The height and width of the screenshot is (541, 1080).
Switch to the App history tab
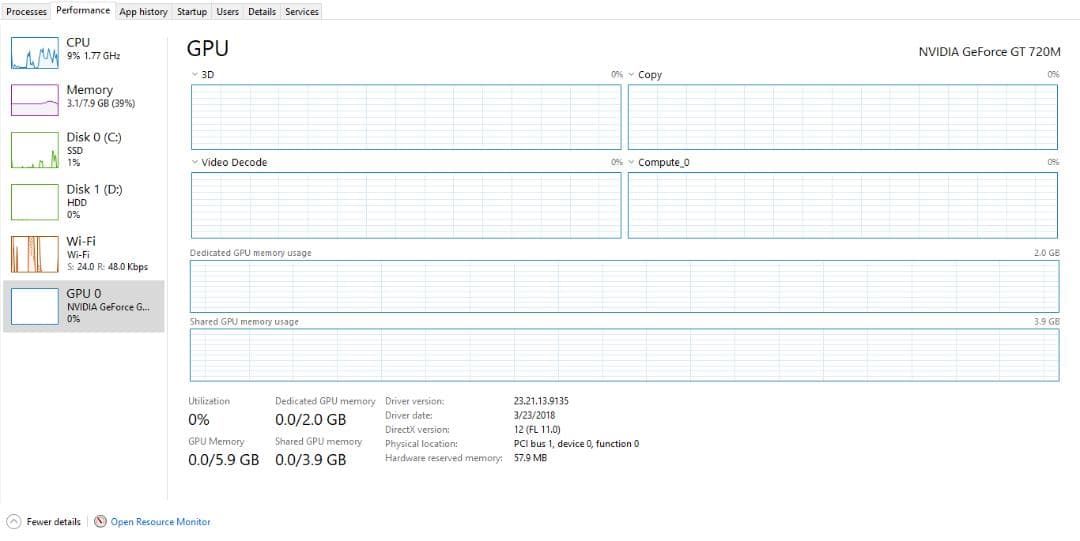coord(143,12)
